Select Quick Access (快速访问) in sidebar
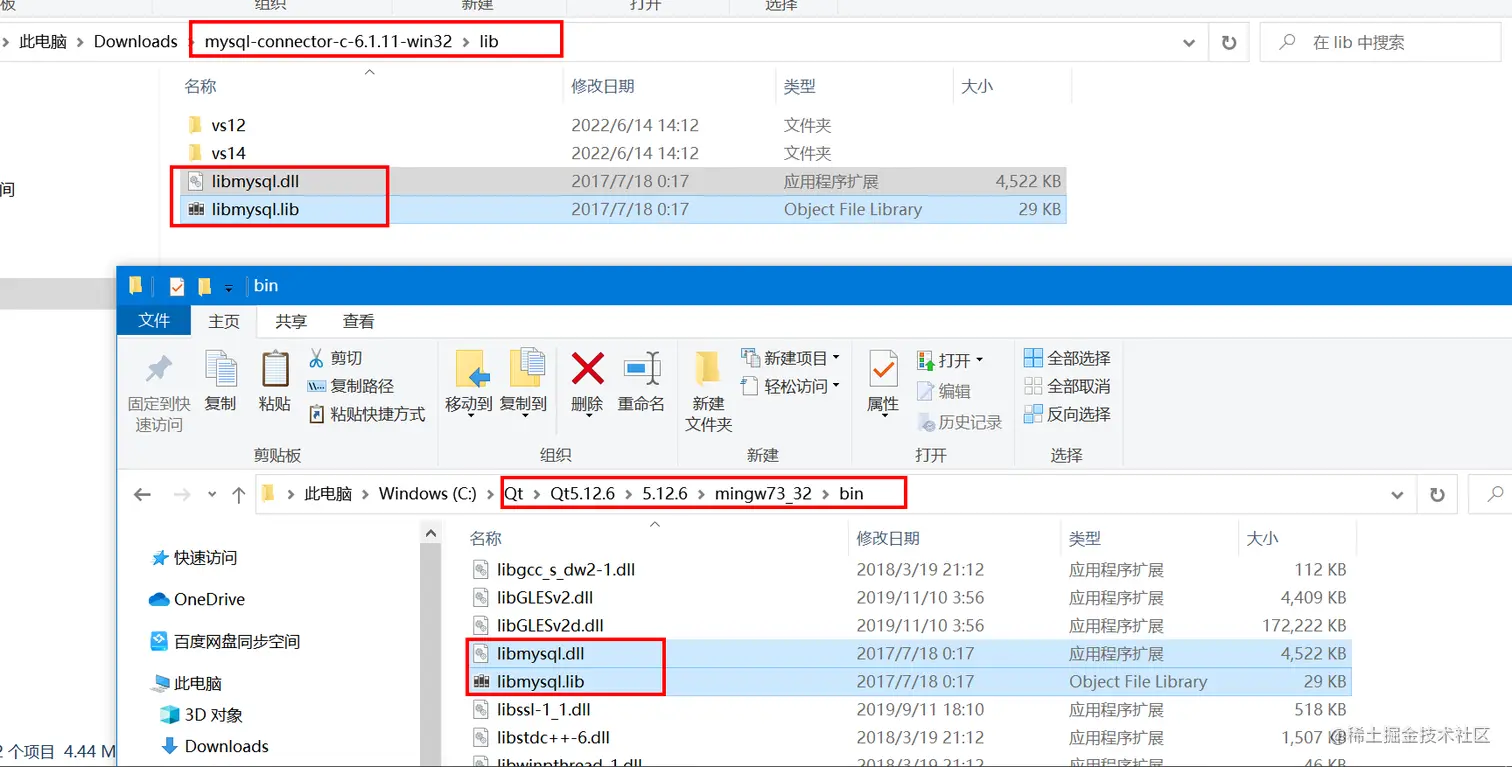Viewport: 1512px width, 767px height. point(194,558)
